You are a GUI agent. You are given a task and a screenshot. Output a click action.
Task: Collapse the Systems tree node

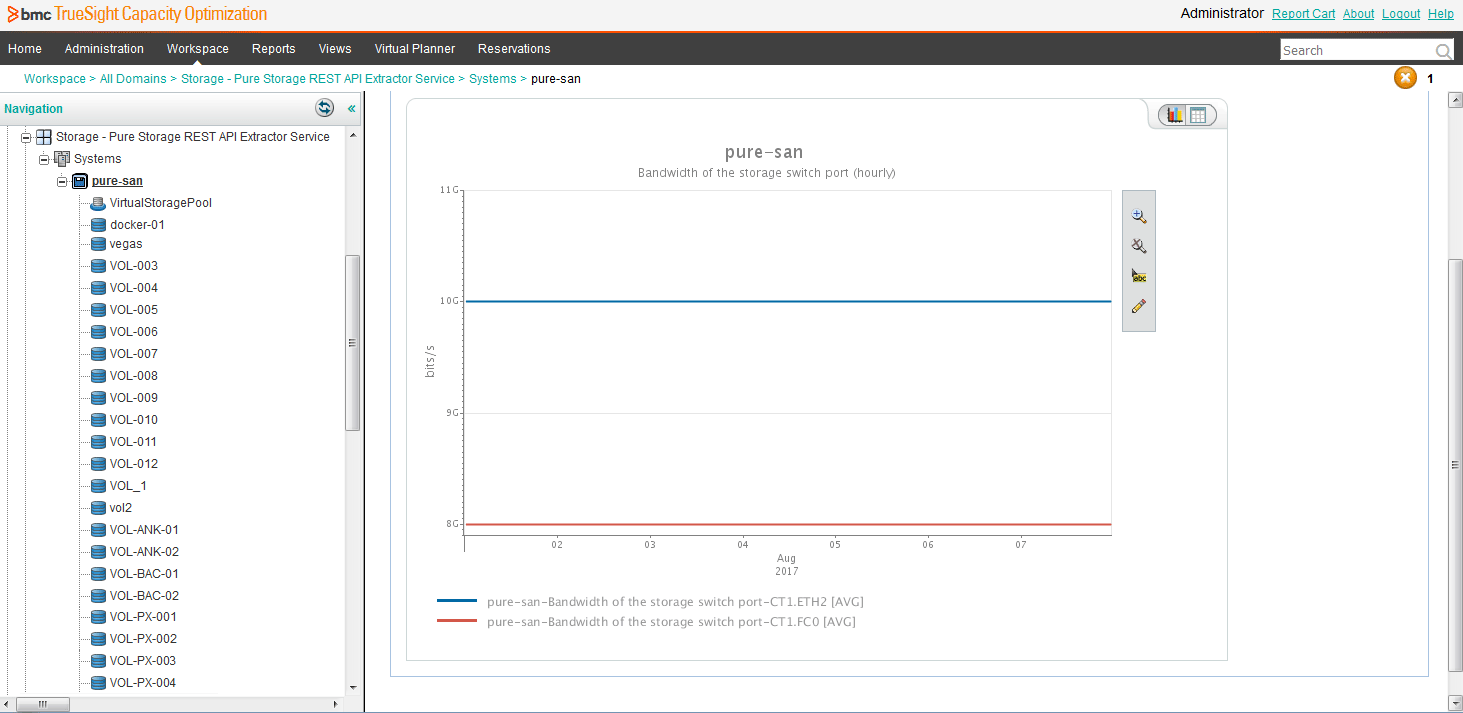(x=44, y=159)
